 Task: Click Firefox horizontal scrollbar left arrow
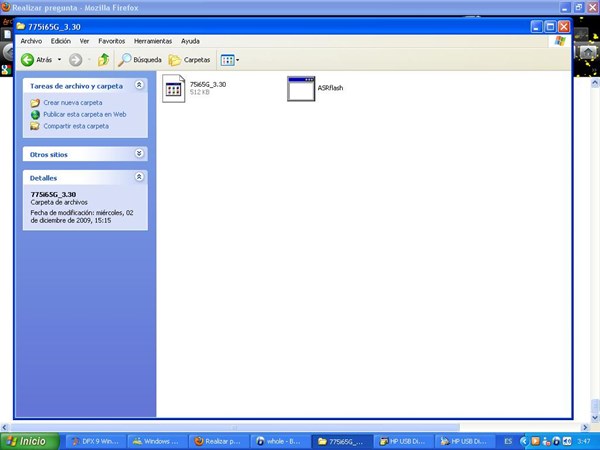[5, 427]
